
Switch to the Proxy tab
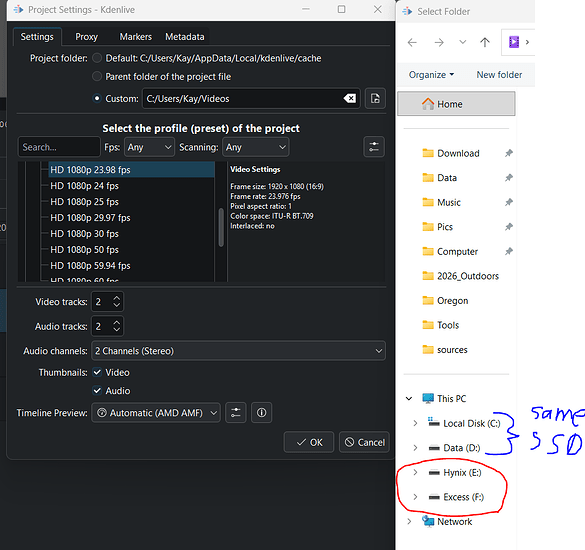click(x=87, y=37)
